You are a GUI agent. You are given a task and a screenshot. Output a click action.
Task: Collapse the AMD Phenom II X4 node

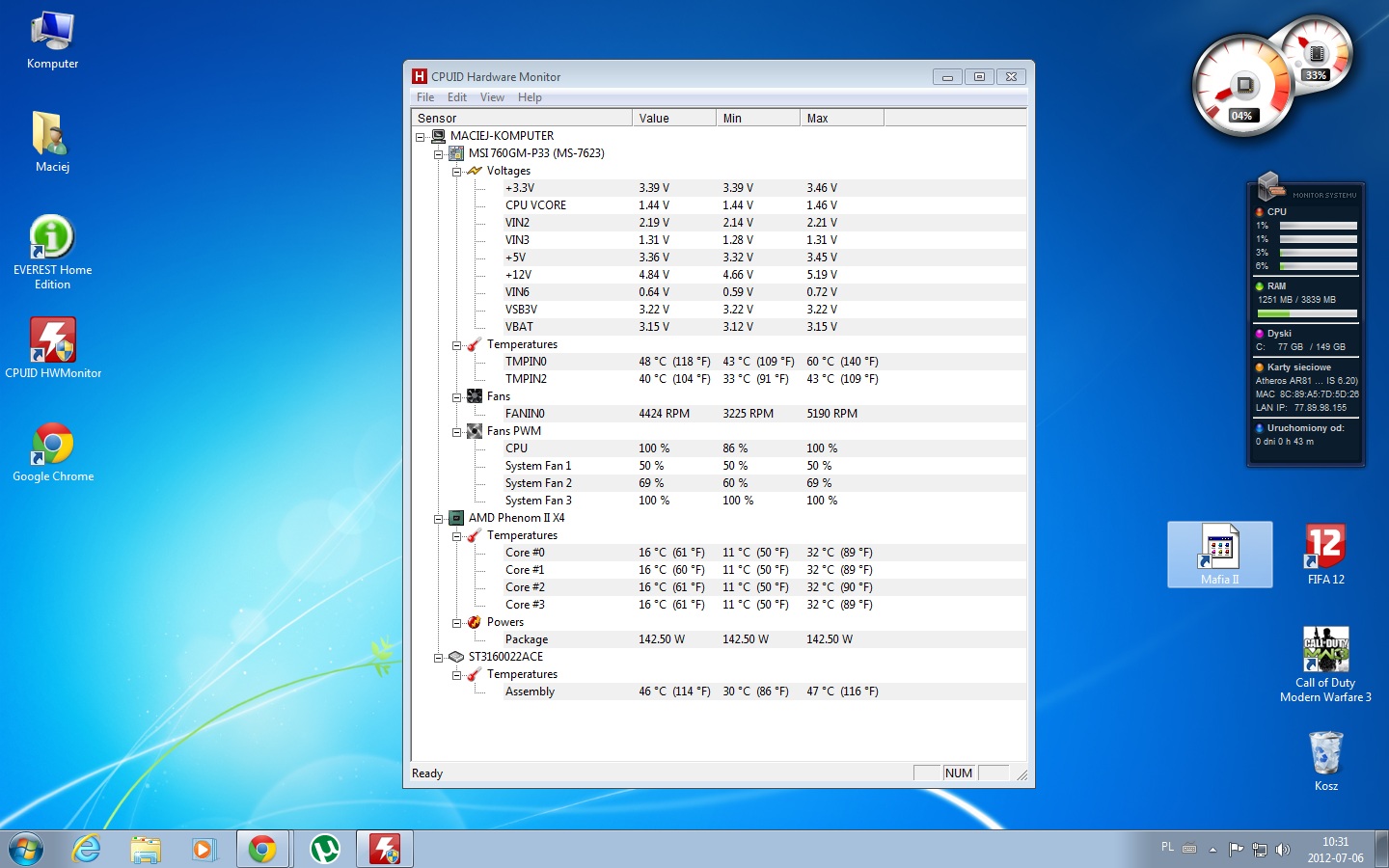[439, 519]
